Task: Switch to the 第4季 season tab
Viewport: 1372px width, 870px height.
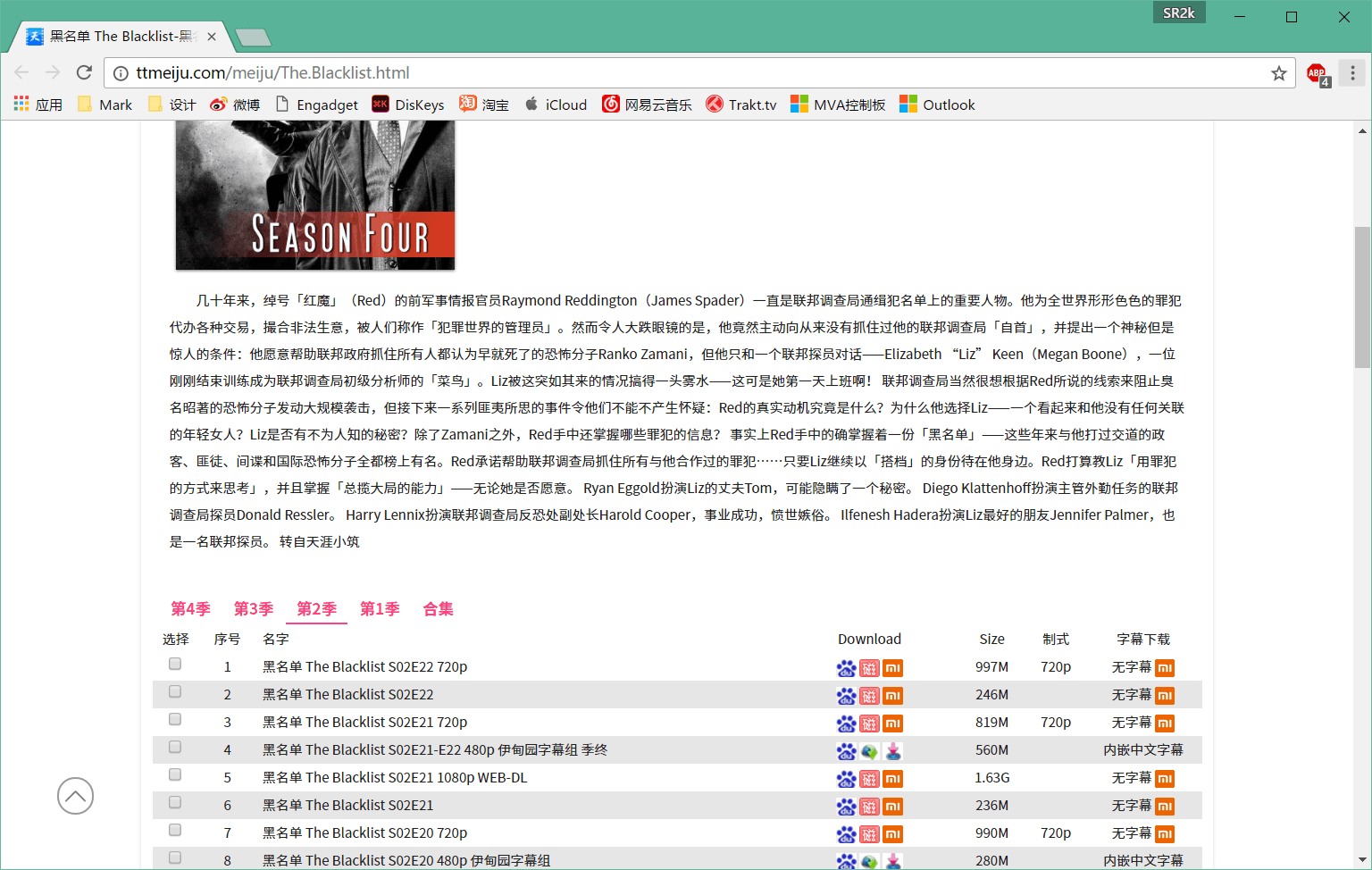Action: [190, 609]
